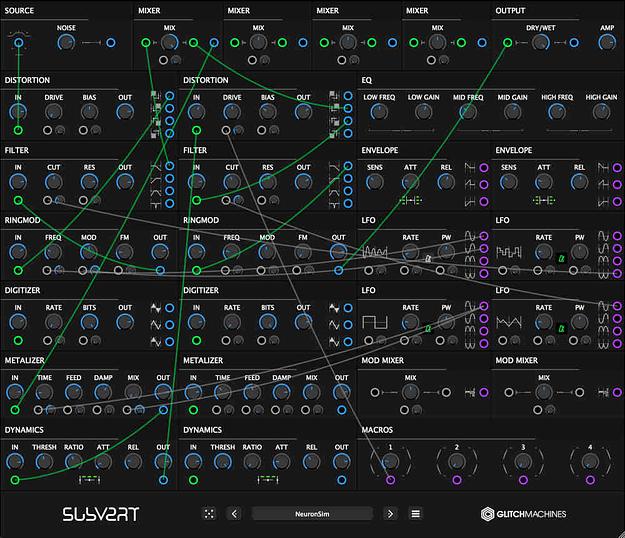Click the bandpass curve icon in right Filter

point(334,192)
